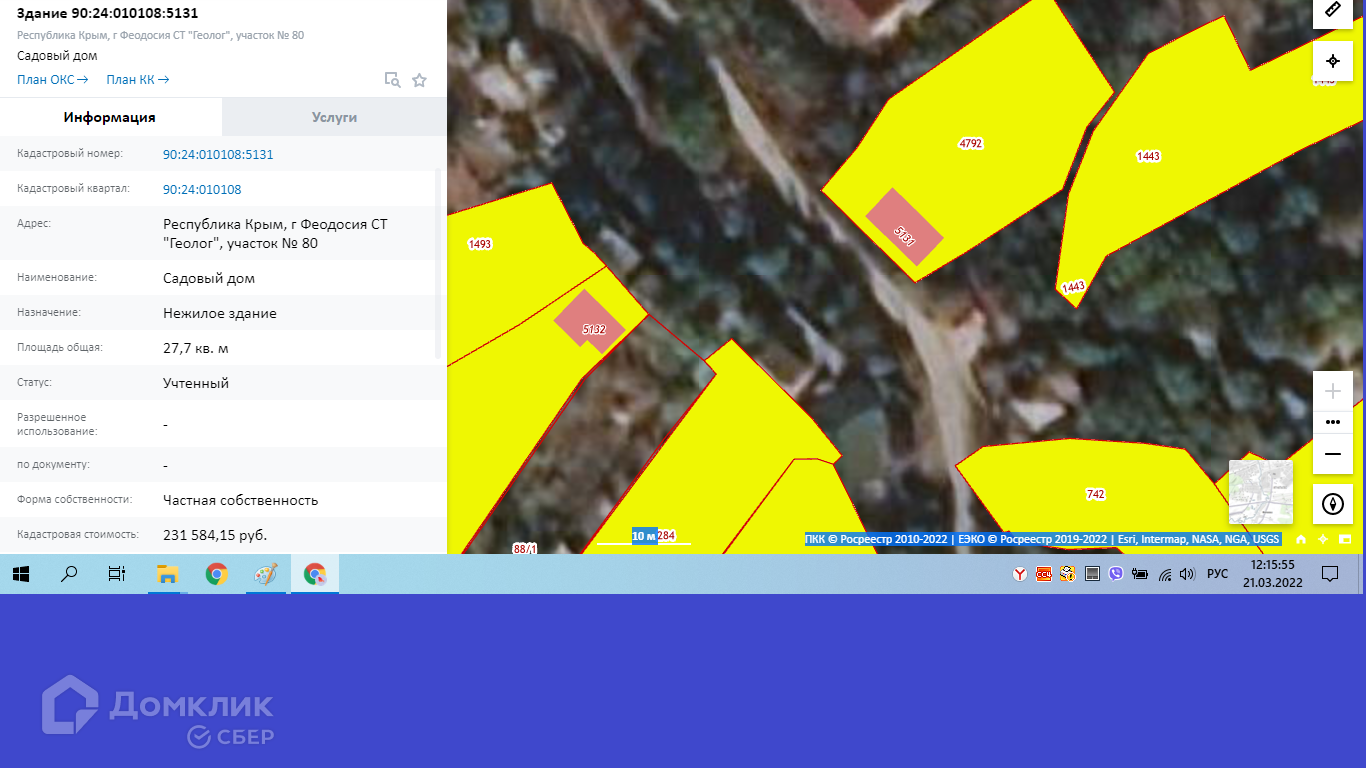This screenshot has width=1366, height=768.
Task: Click the rectangle icon in map footer
Action: pos(1345,539)
